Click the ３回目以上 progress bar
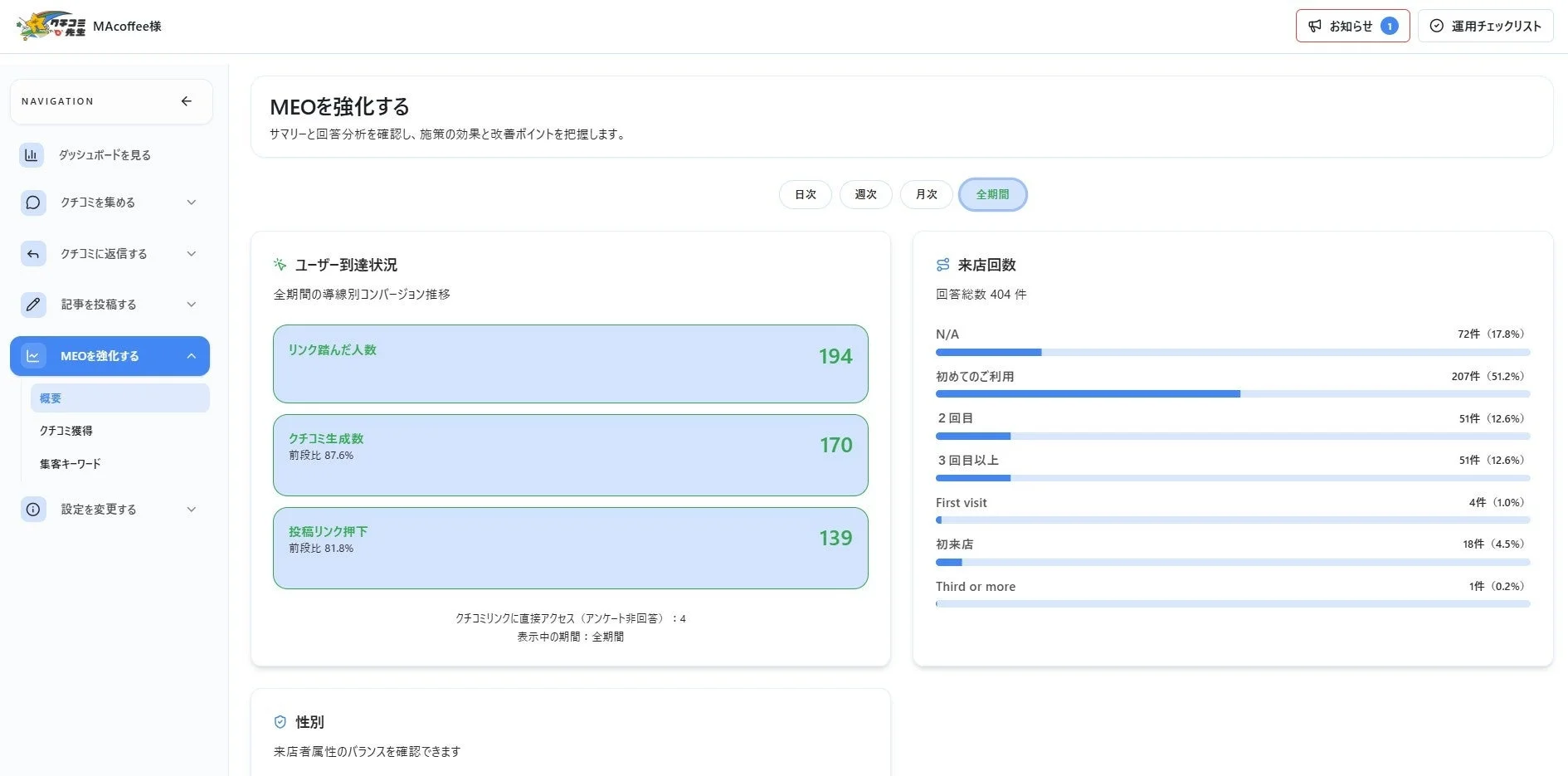Viewport: 1568px width, 776px height. coord(1233,478)
